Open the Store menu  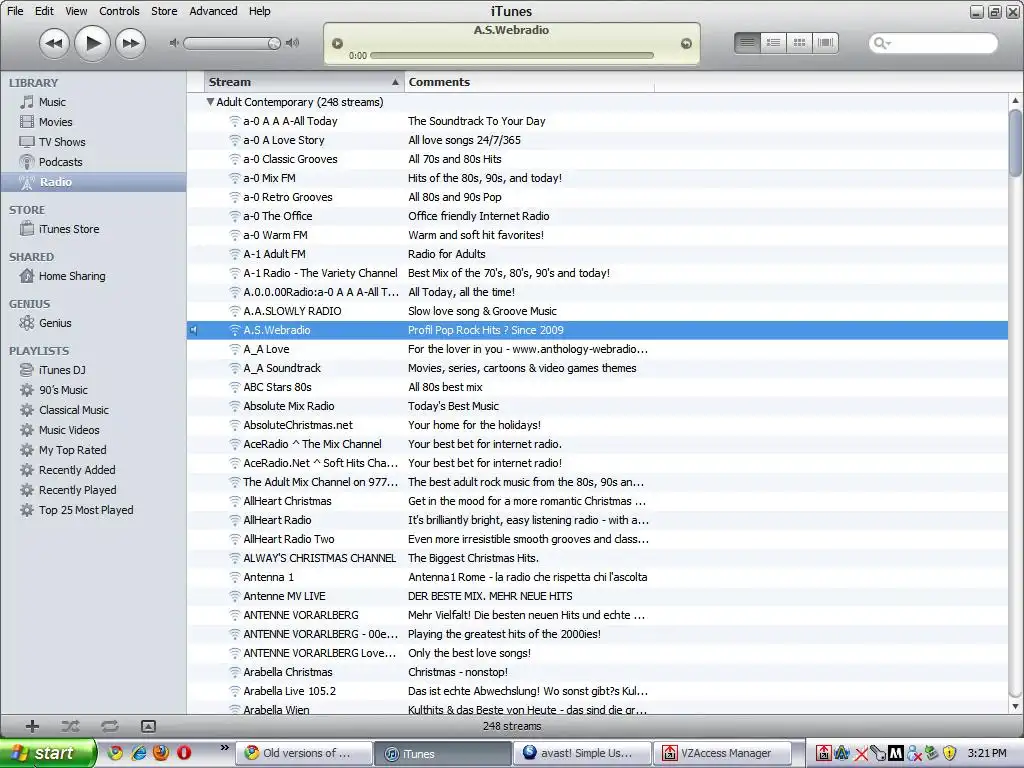point(164,11)
